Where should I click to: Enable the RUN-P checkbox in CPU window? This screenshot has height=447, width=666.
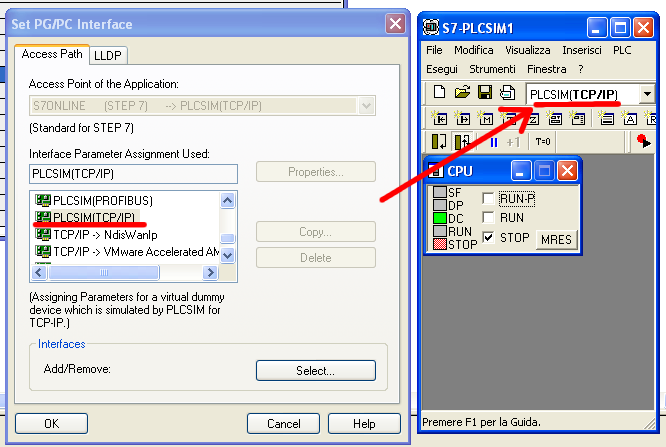pyautogui.click(x=488, y=198)
